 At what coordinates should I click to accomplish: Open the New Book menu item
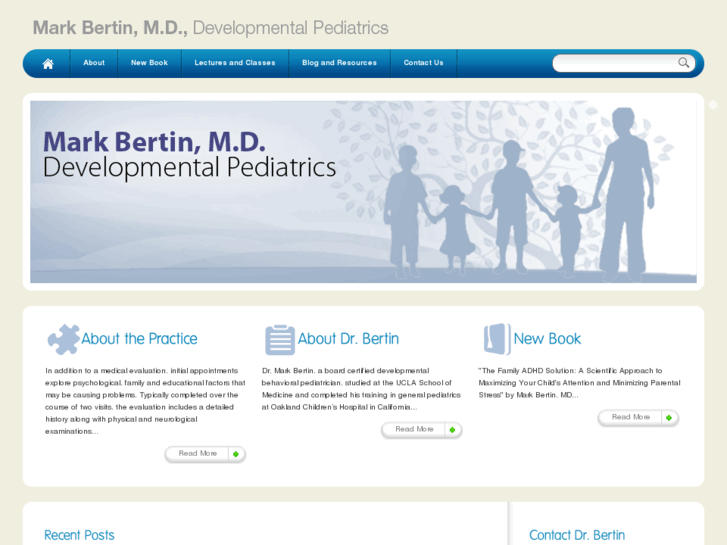pyautogui.click(x=149, y=63)
